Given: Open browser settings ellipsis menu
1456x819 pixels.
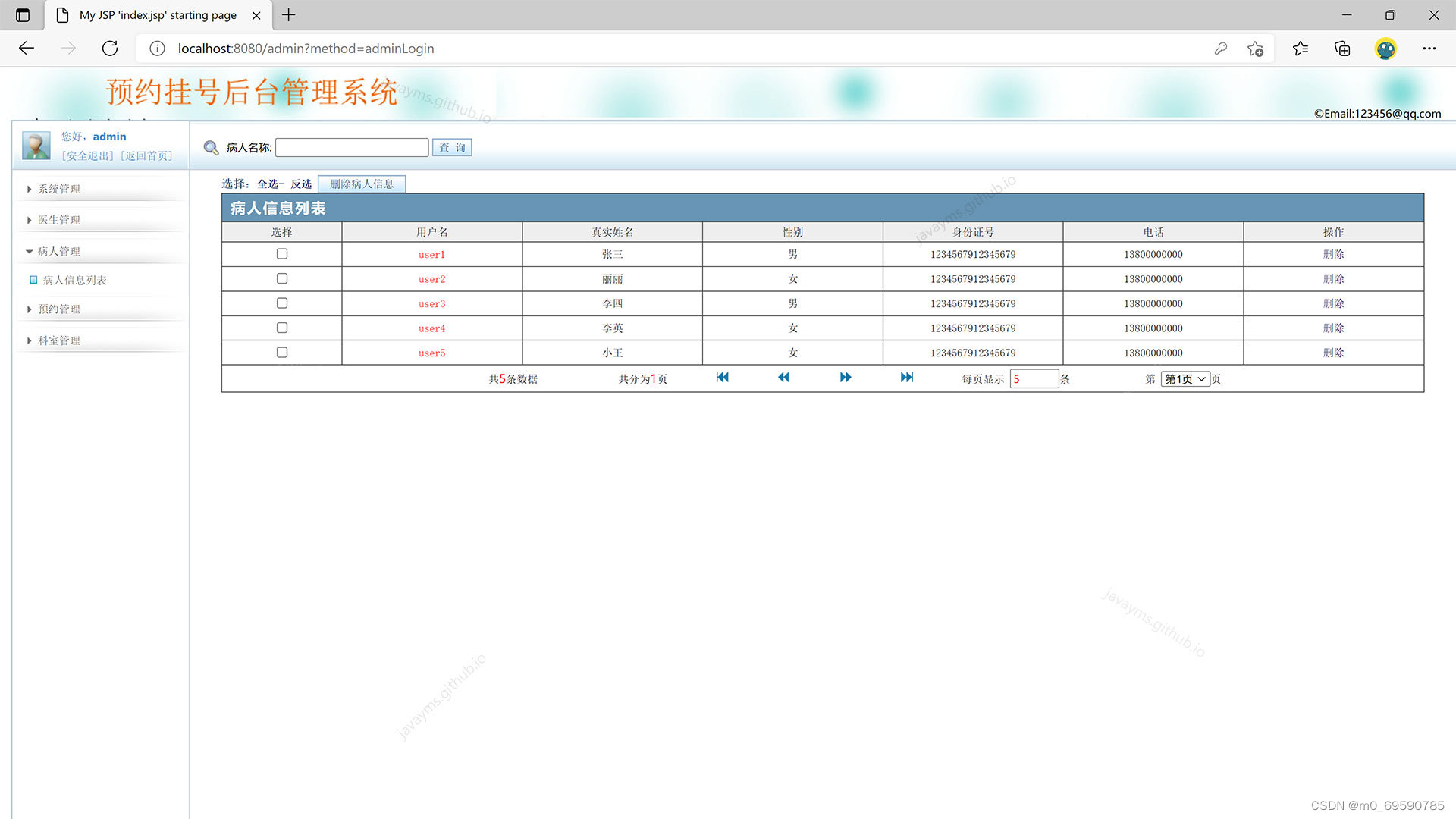Looking at the screenshot, I should [1429, 49].
